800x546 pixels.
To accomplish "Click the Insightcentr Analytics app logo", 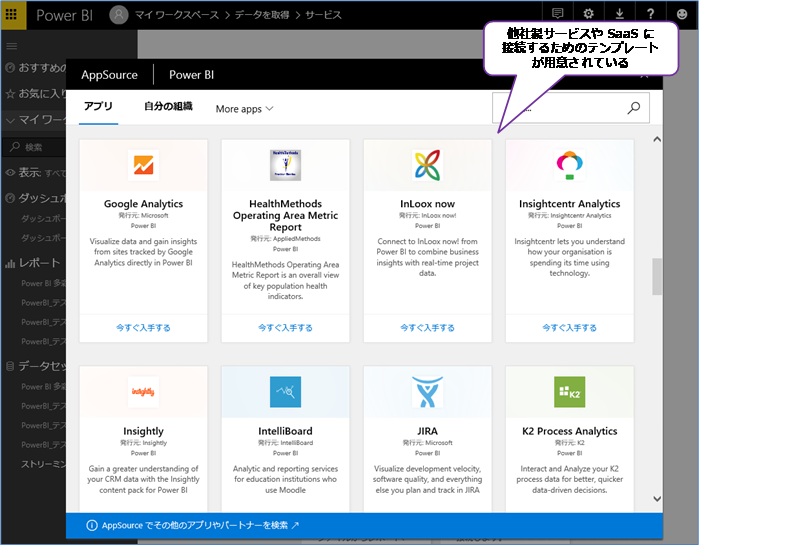I will 569,165.
